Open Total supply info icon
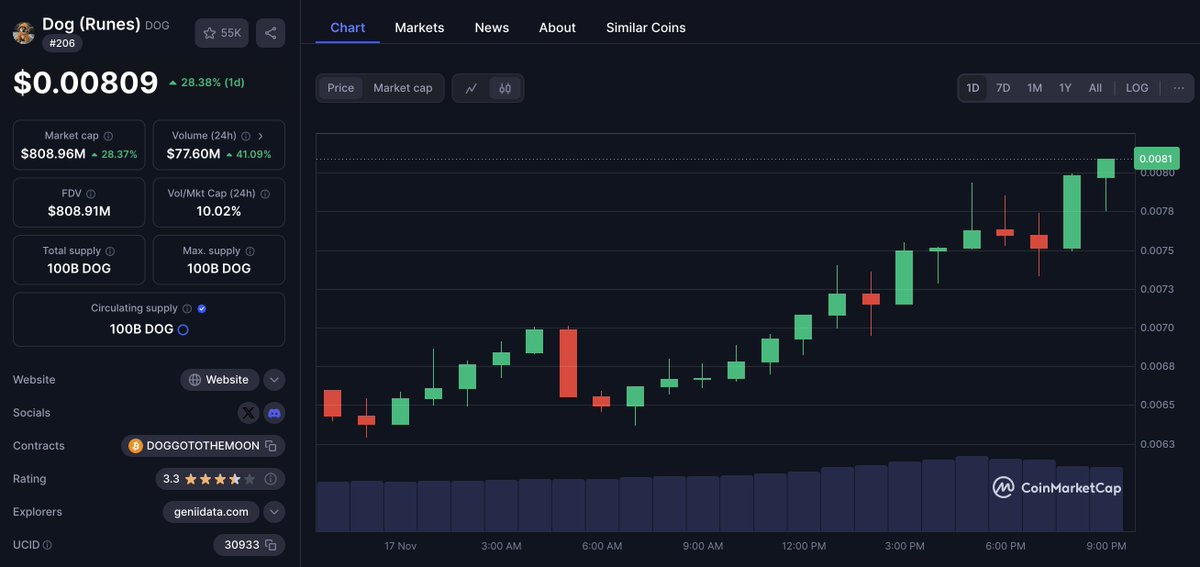The image size is (1200, 567). coord(110,251)
